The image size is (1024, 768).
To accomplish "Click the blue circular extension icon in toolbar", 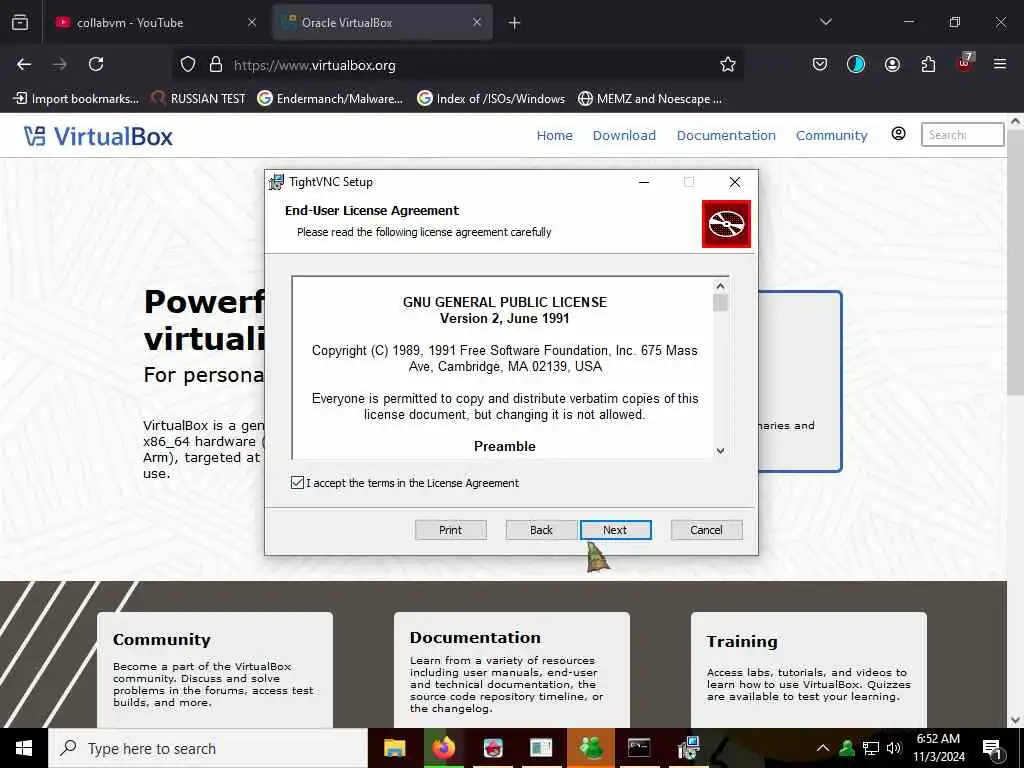I will tap(856, 64).
